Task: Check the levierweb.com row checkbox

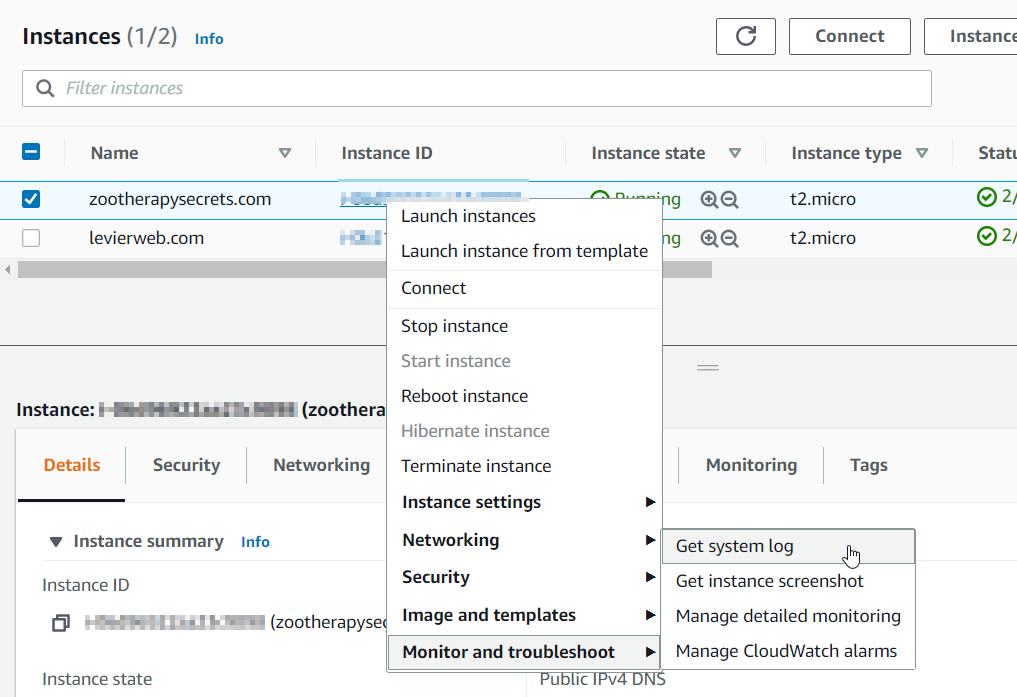Action: coord(31,238)
